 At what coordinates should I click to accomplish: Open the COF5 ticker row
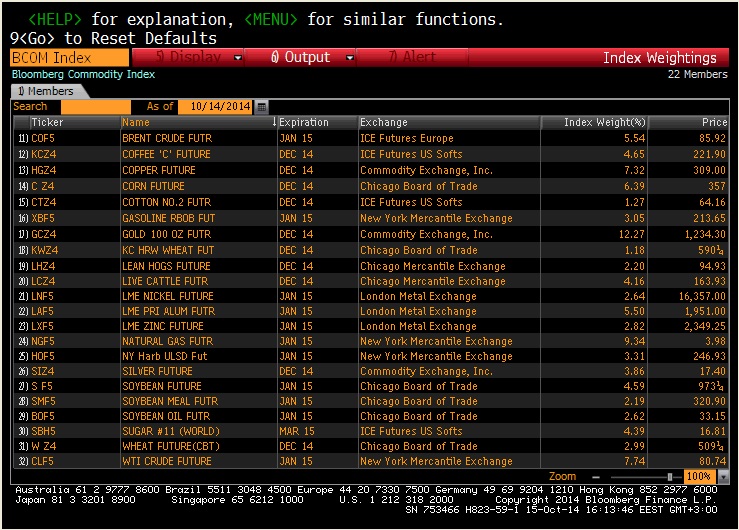point(43,139)
